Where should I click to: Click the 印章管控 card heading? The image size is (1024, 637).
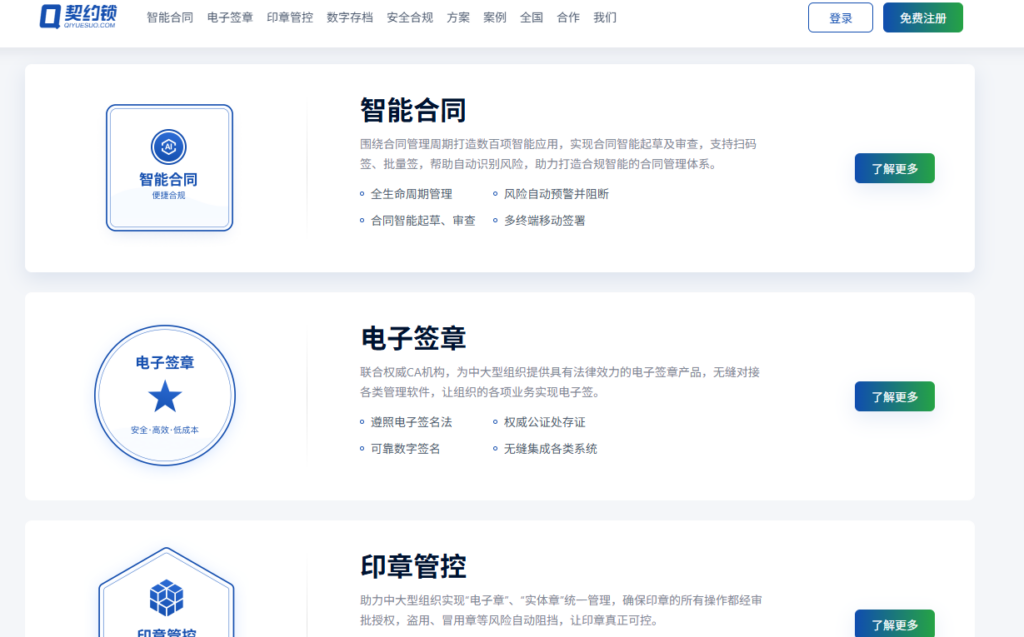(x=413, y=566)
